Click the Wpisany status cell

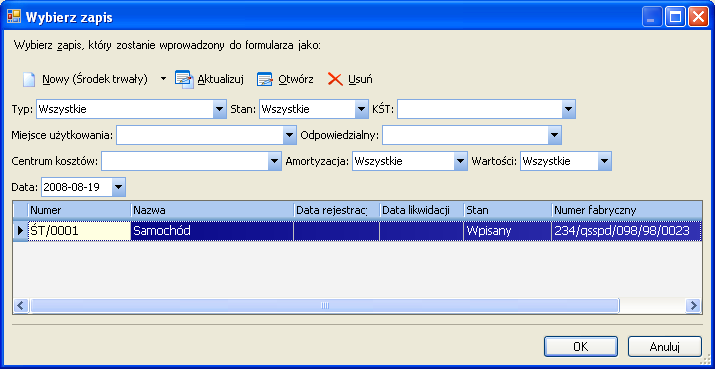pyautogui.click(x=508, y=231)
